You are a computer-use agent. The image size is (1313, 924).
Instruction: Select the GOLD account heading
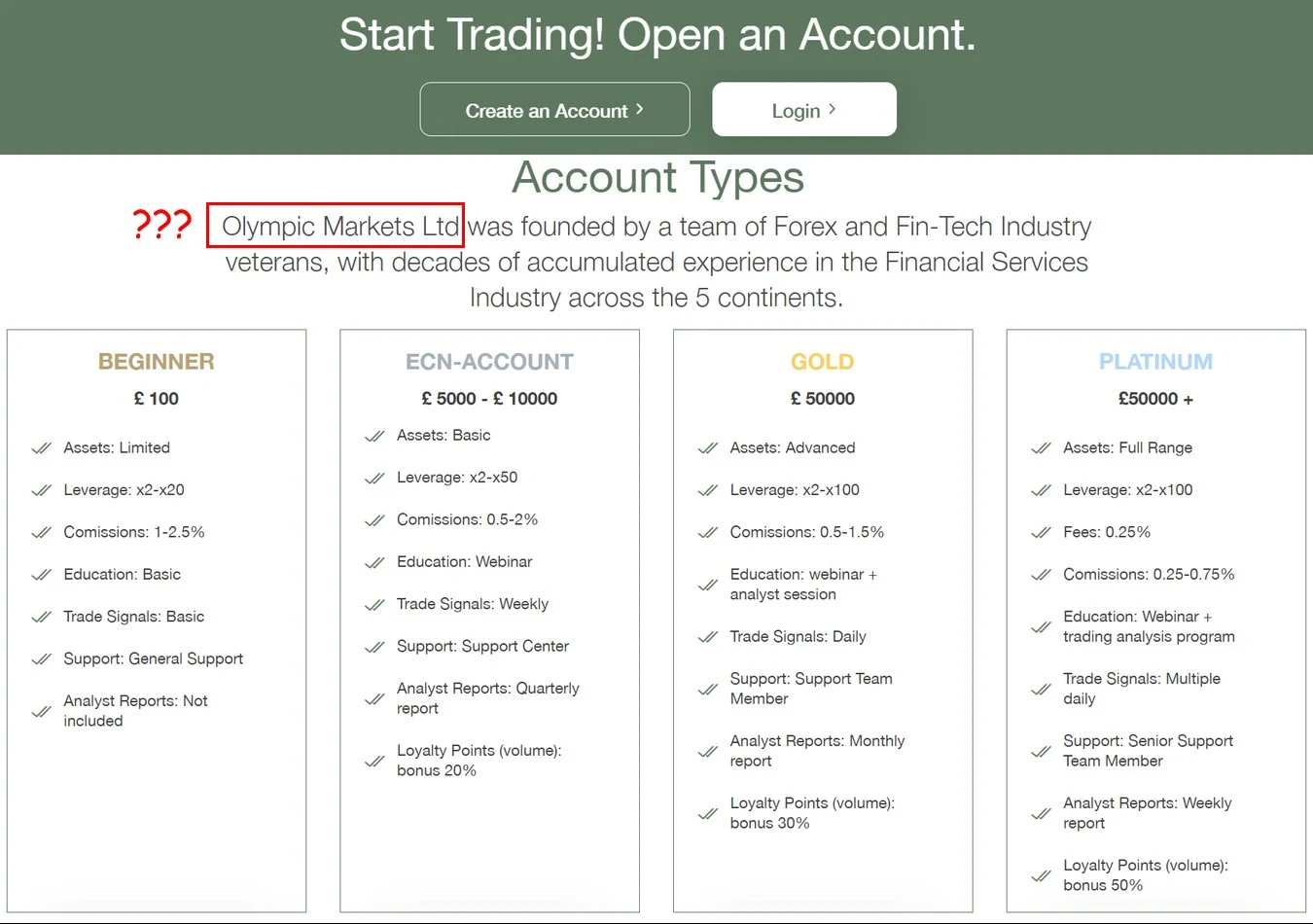tap(823, 362)
